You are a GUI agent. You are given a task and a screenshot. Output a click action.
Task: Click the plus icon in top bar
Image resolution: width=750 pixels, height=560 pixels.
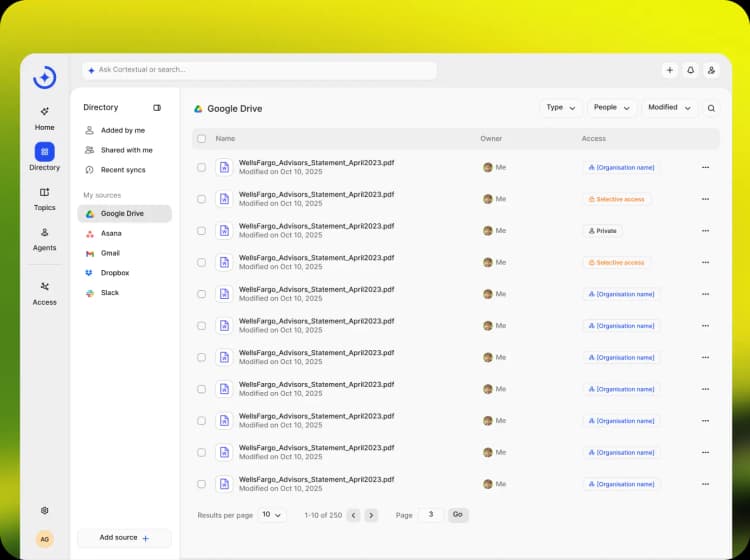670,70
